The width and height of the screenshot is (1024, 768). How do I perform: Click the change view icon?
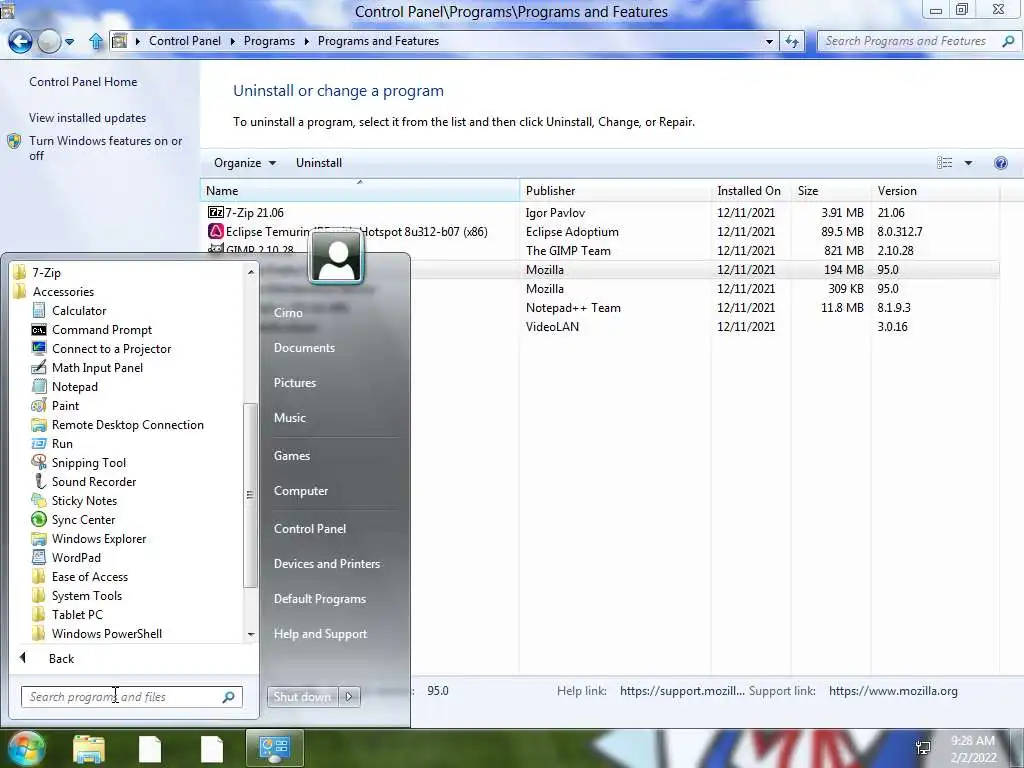pos(944,163)
